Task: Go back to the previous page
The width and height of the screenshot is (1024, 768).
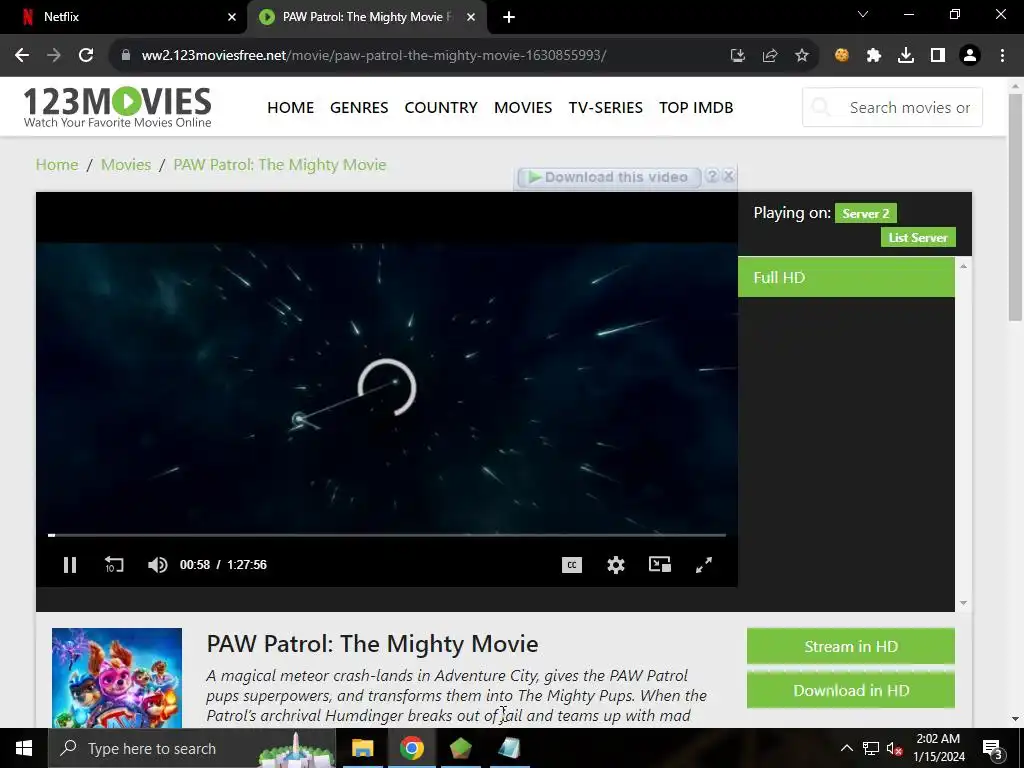Action: click(x=22, y=55)
